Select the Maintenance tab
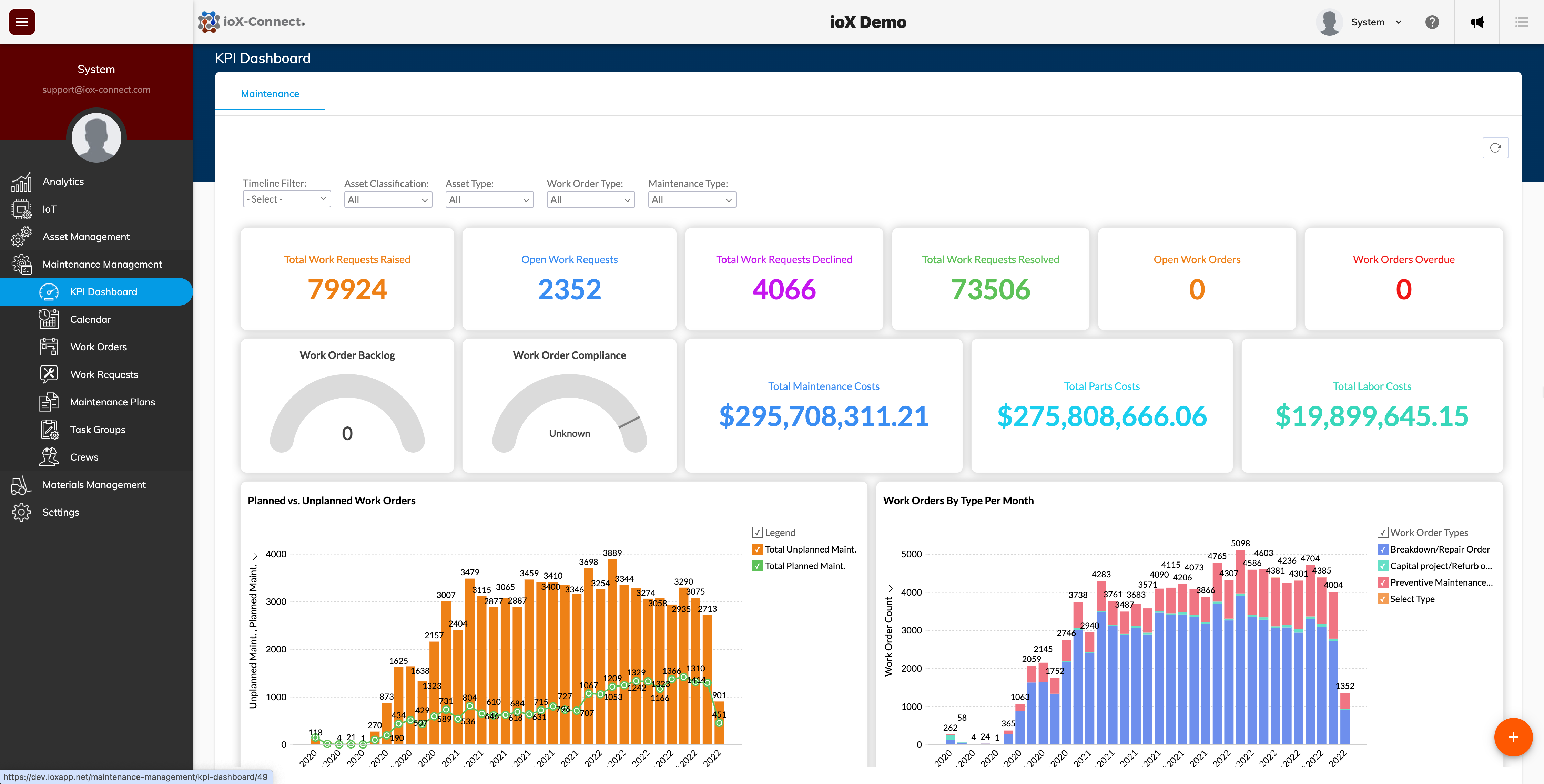Viewport: 1544px width, 784px height. [x=270, y=94]
